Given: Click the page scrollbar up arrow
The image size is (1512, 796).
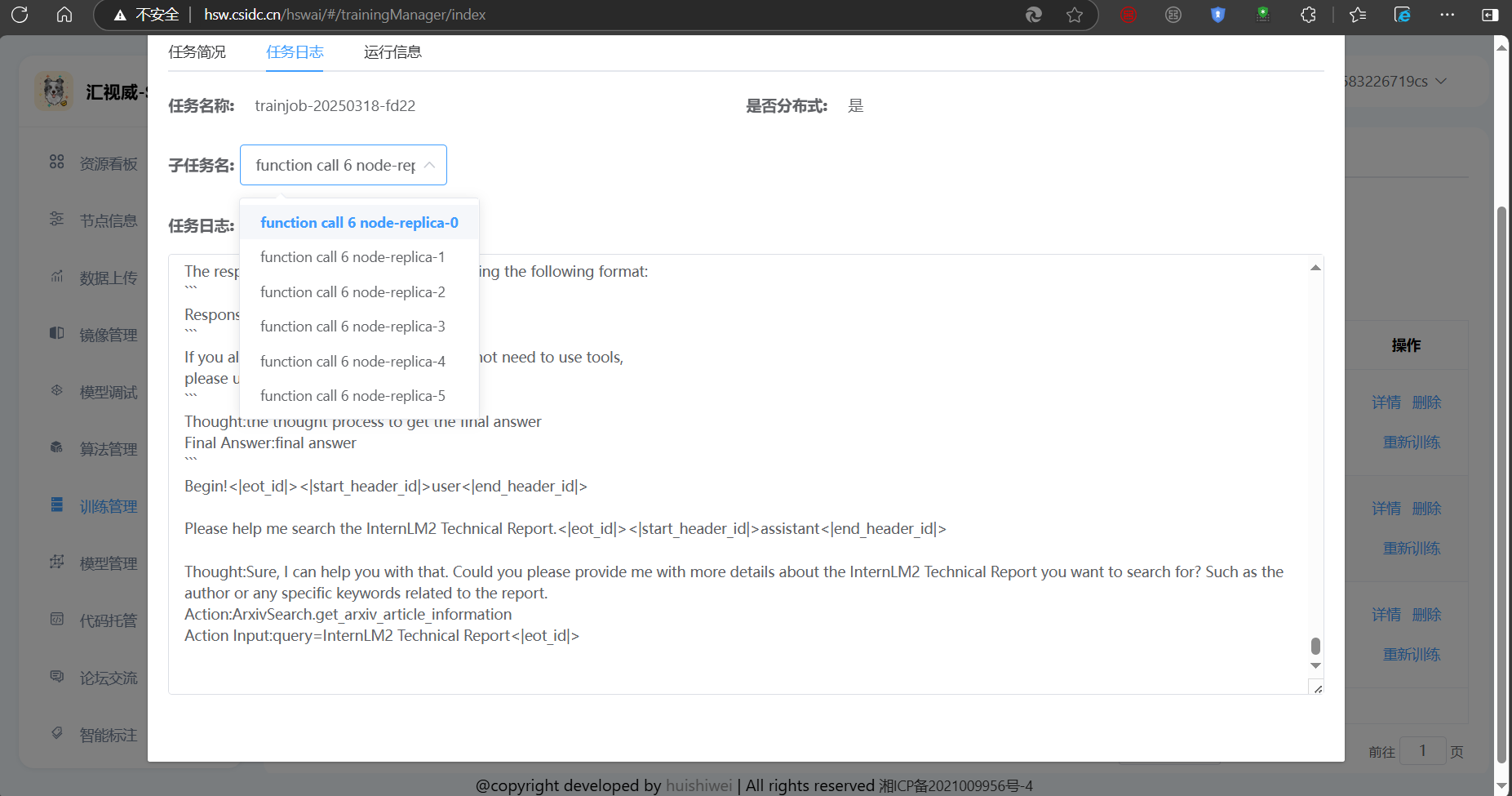Looking at the screenshot, I should (1501, 47).
